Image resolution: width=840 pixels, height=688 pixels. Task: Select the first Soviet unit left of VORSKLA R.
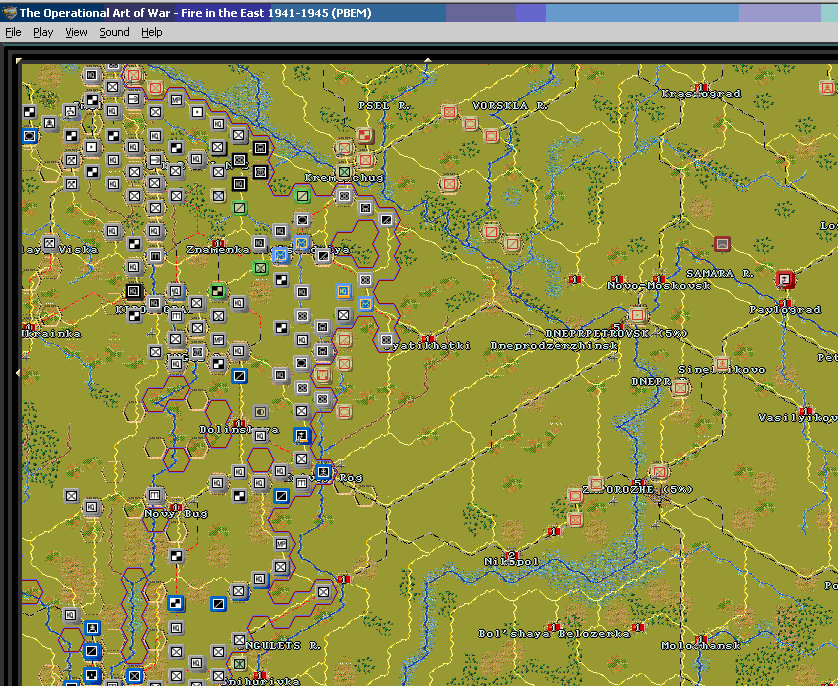tap(449, 112)
